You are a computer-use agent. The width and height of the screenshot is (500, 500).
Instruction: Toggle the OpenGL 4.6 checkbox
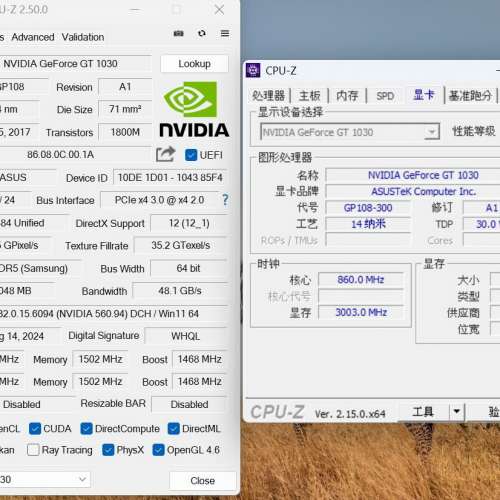158,450
